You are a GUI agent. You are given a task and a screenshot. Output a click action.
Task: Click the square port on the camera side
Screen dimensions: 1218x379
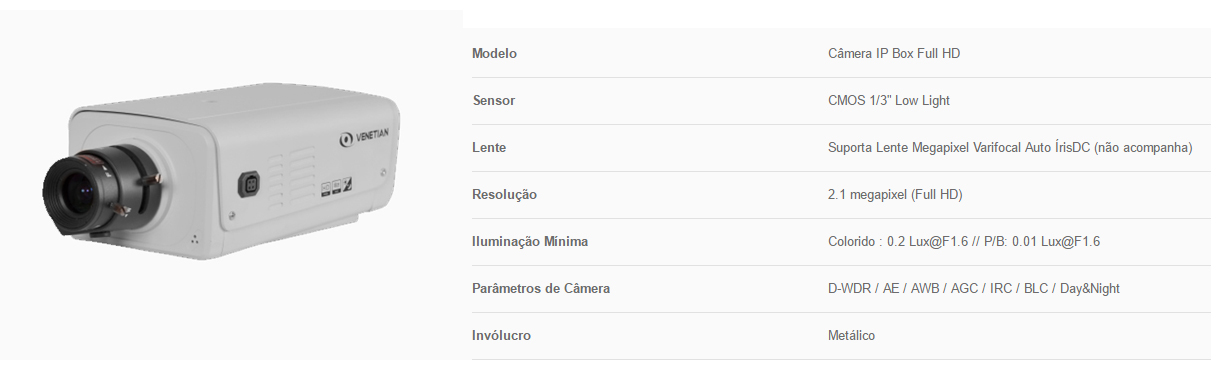(x=251, y=185)
